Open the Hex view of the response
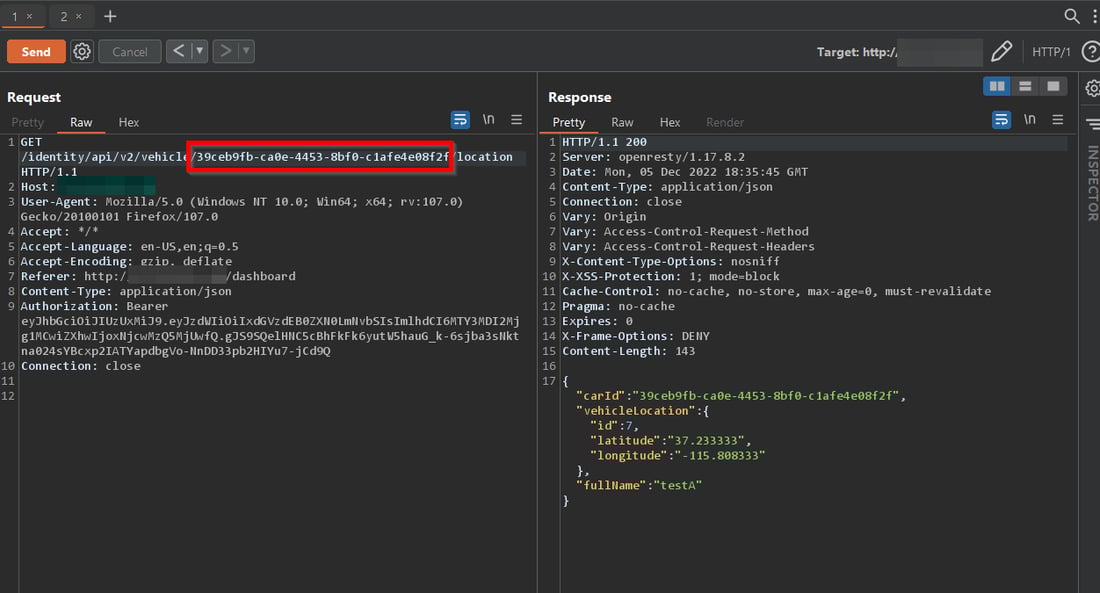This screenshot has height=593, width=1100. pos(669,122)
